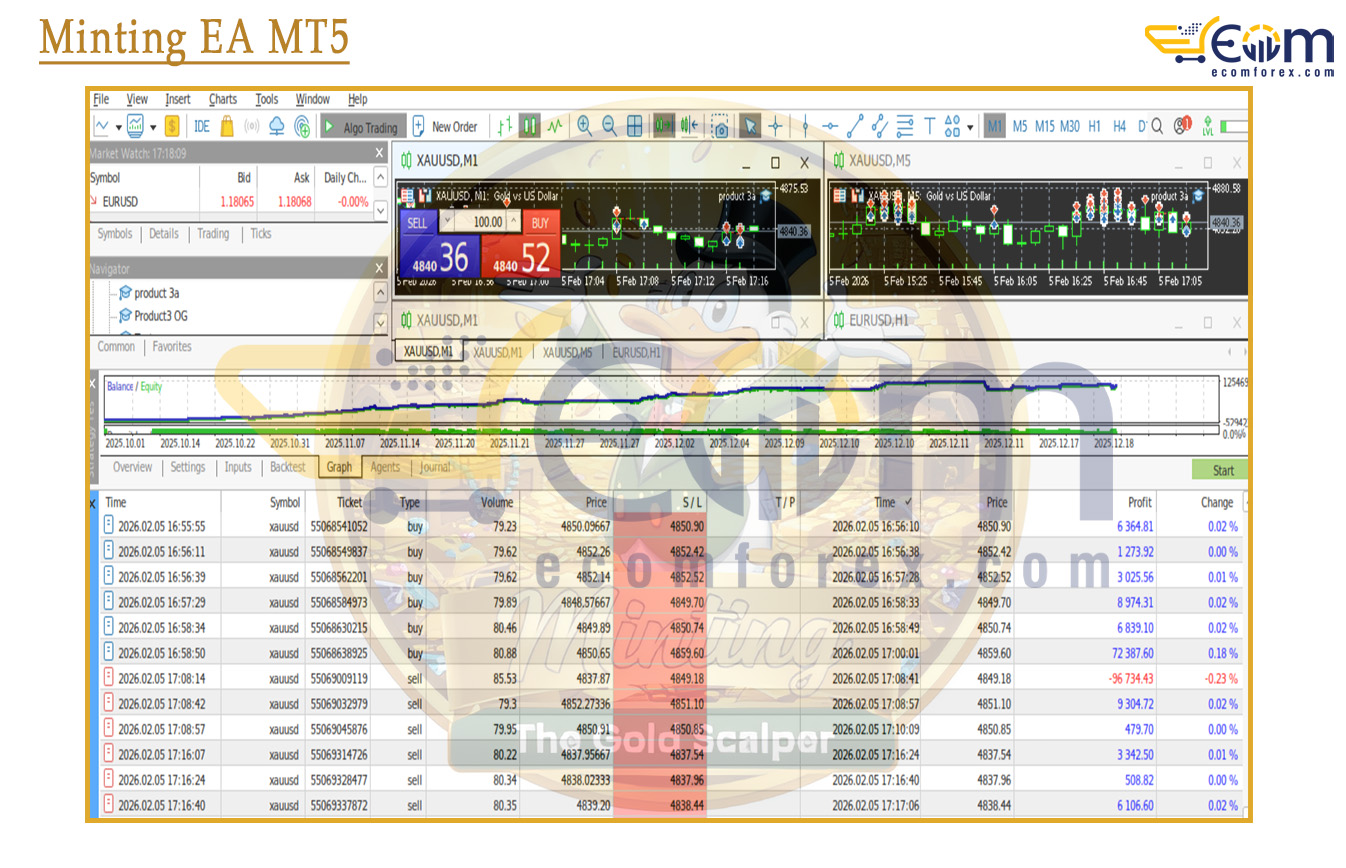The width and height of the screenshot is (1346, 868).
Task: Switch to the Journal tab
Action: click(435, 467)
